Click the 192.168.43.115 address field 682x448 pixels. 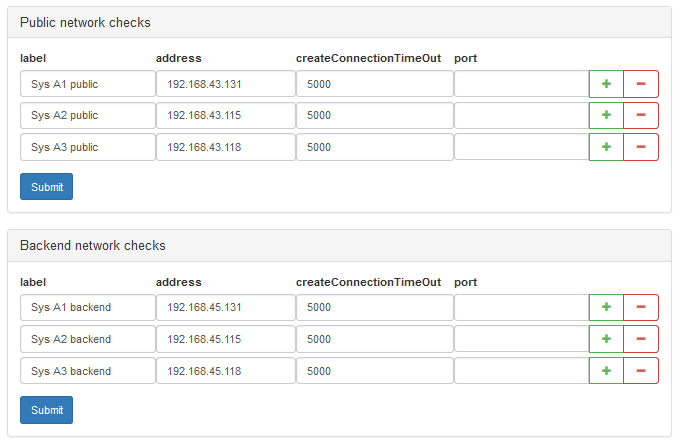coord(226,115)
